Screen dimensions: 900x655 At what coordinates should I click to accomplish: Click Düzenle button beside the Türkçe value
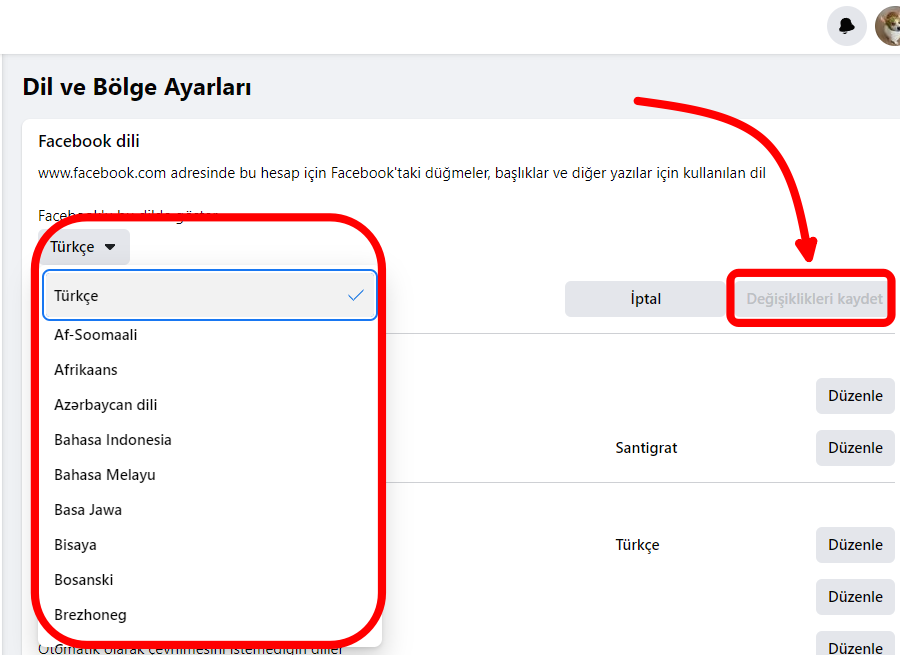click(x=855, y=545)
